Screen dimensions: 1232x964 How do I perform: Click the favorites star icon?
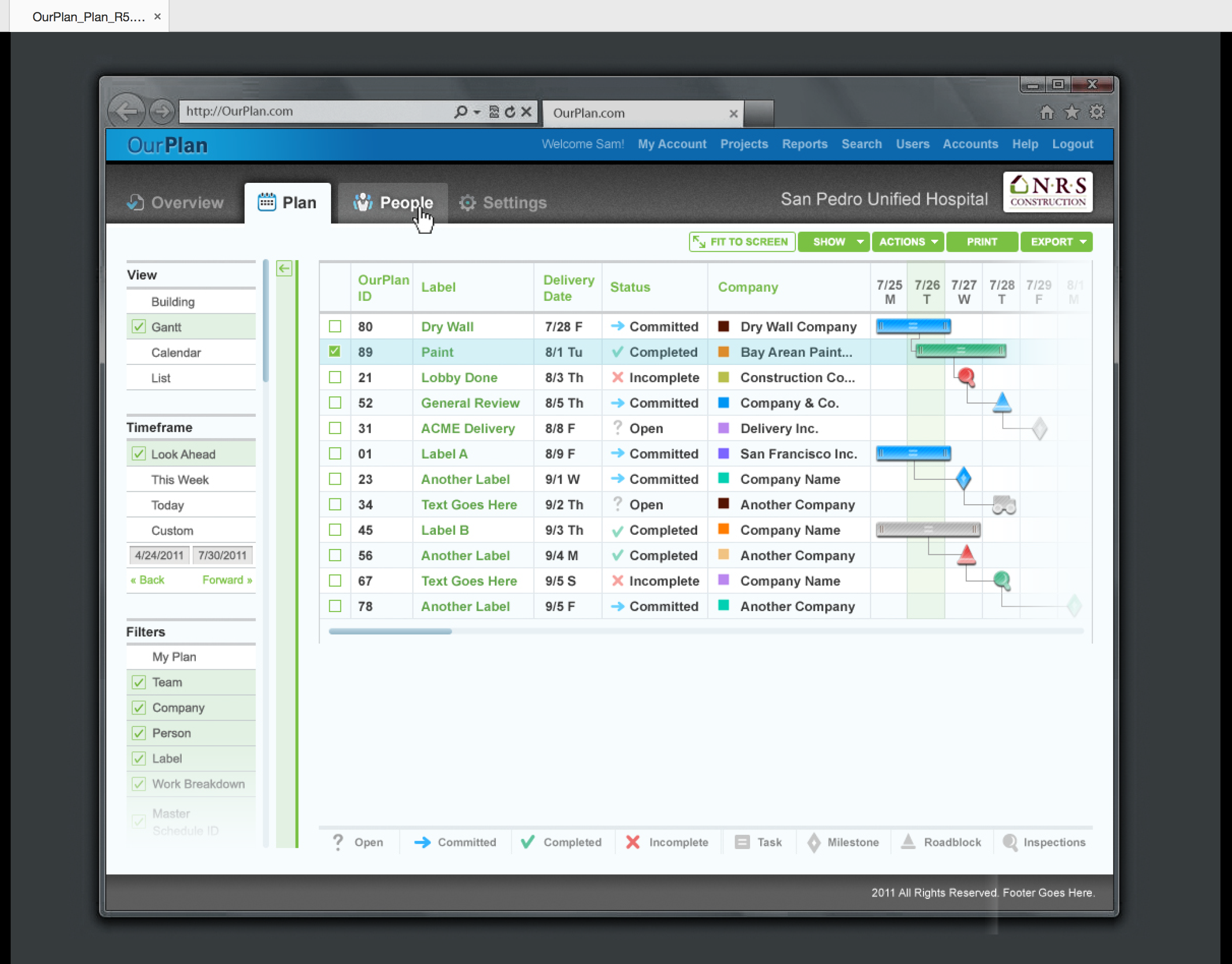tap(1071, 112)
